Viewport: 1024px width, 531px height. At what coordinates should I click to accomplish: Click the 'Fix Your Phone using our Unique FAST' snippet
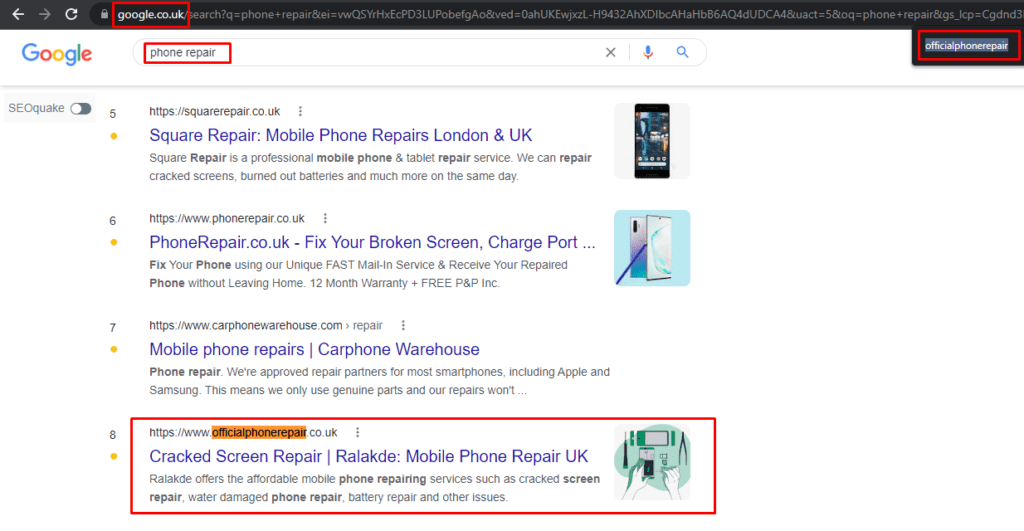[359, 274]
